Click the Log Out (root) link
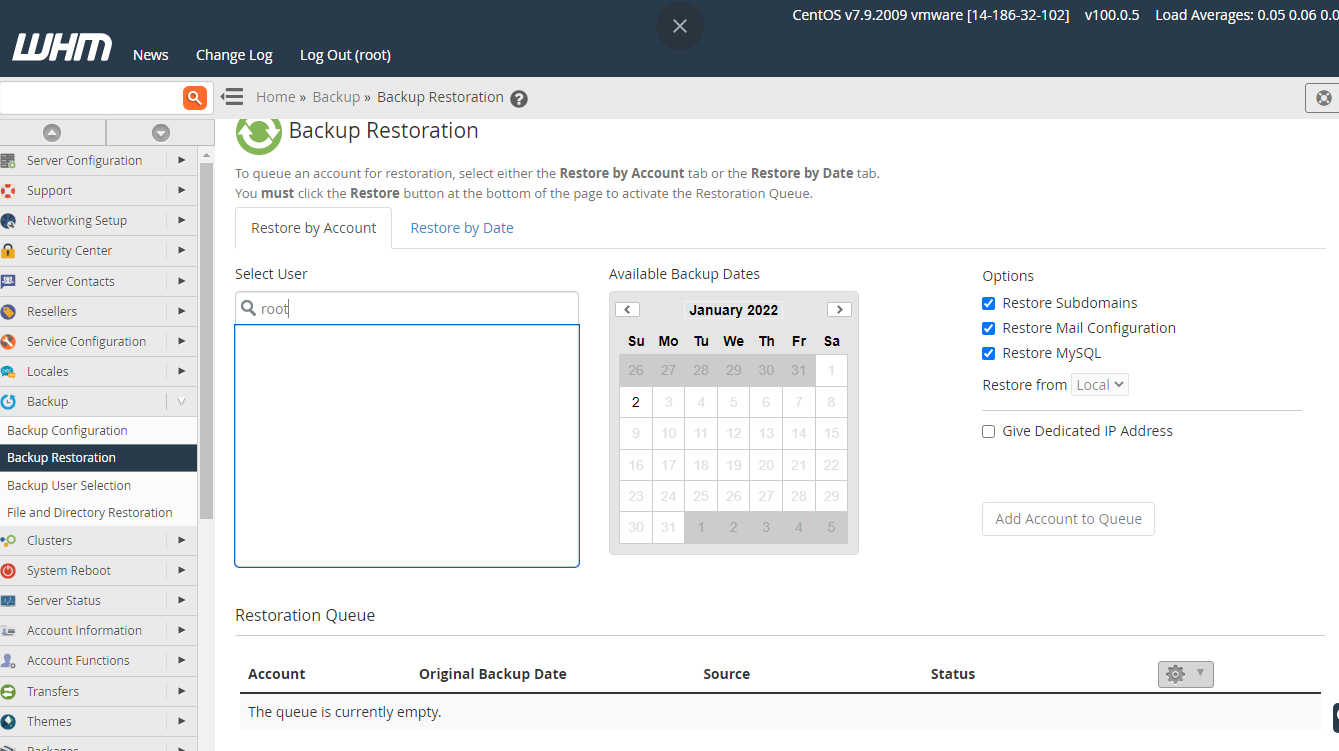This screenshot has width=1339, height=751. click(x=345, y=55)
